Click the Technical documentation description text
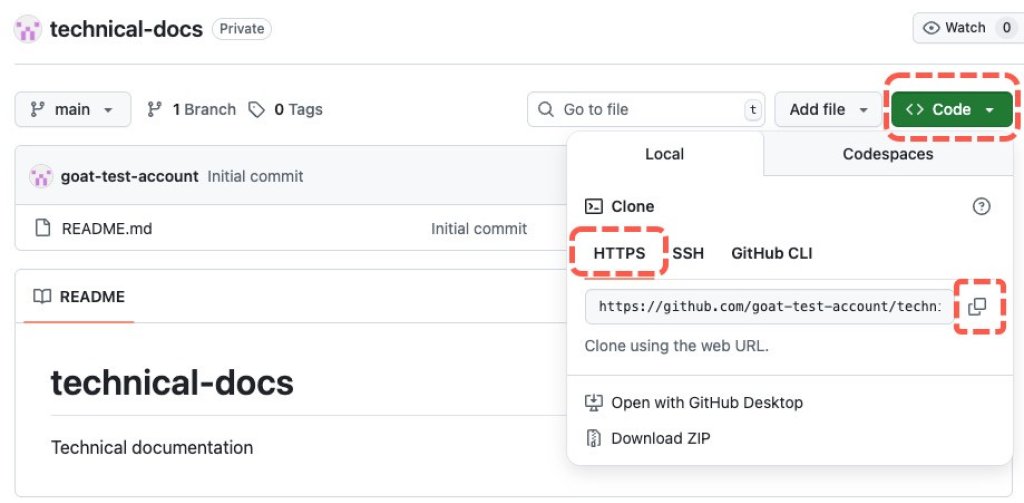The height and width of the screenshot is (503, 1024). pyautogui.click(x=152, y=448)
